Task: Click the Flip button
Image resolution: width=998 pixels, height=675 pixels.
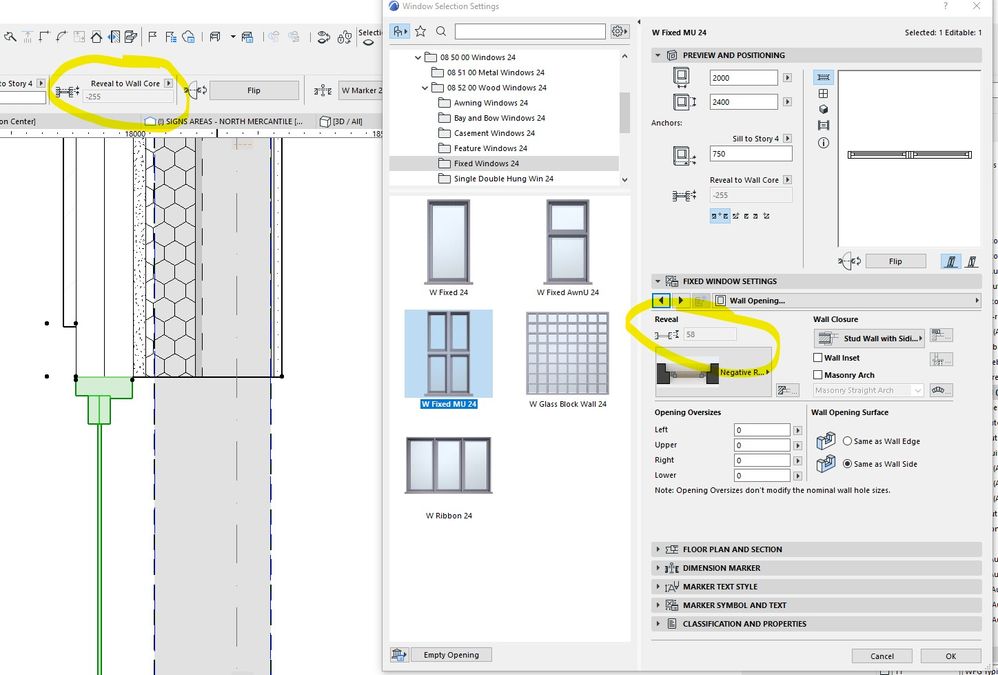Action: coord(897,260)
